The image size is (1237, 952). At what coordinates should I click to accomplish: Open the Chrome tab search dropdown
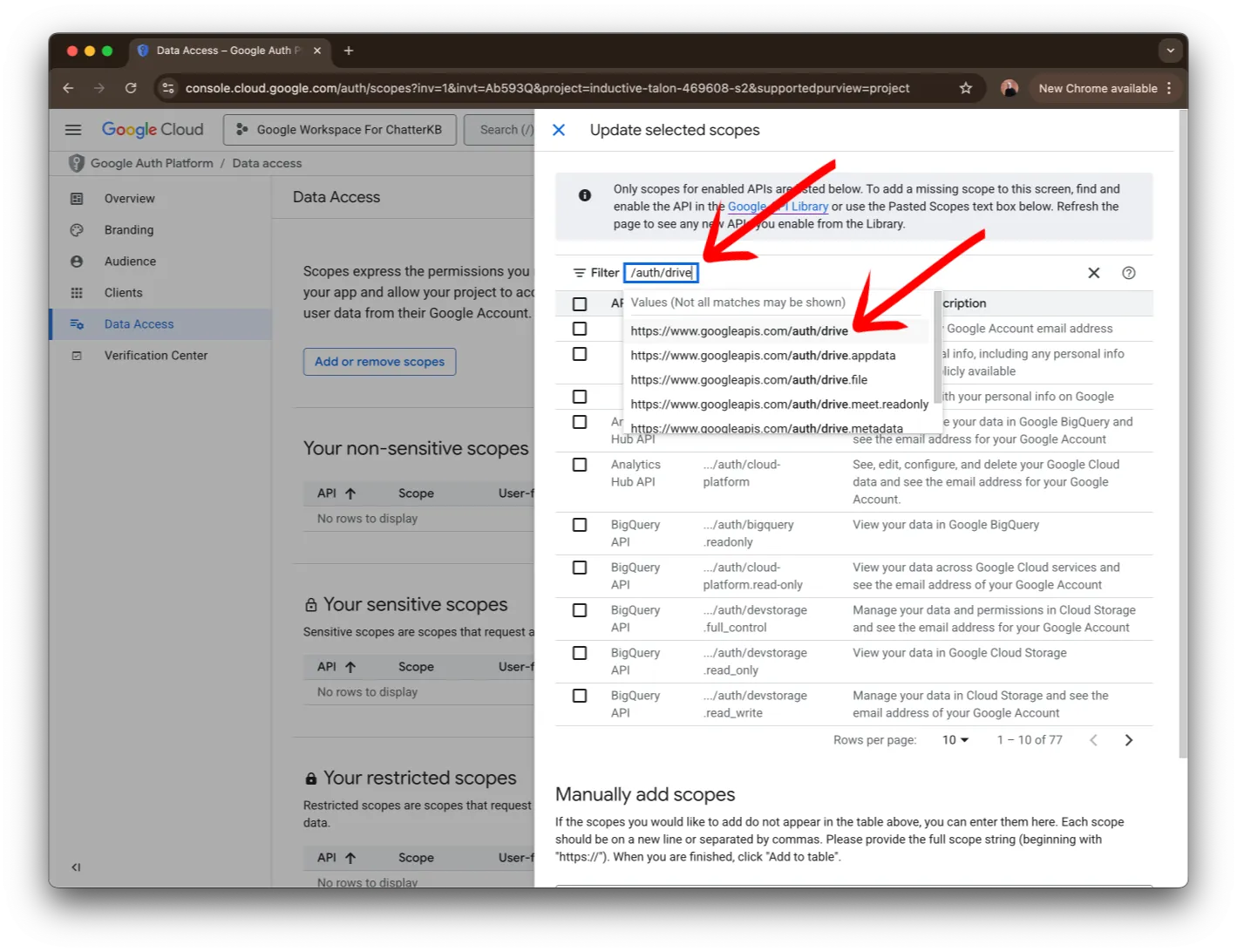[x=1170, y=51]
